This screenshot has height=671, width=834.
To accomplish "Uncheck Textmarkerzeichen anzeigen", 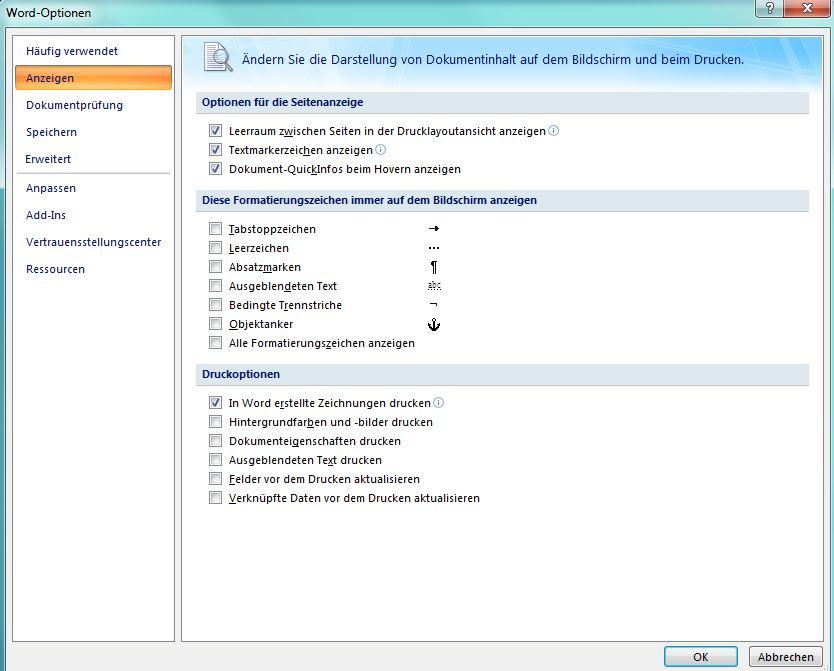I will 215,150.
